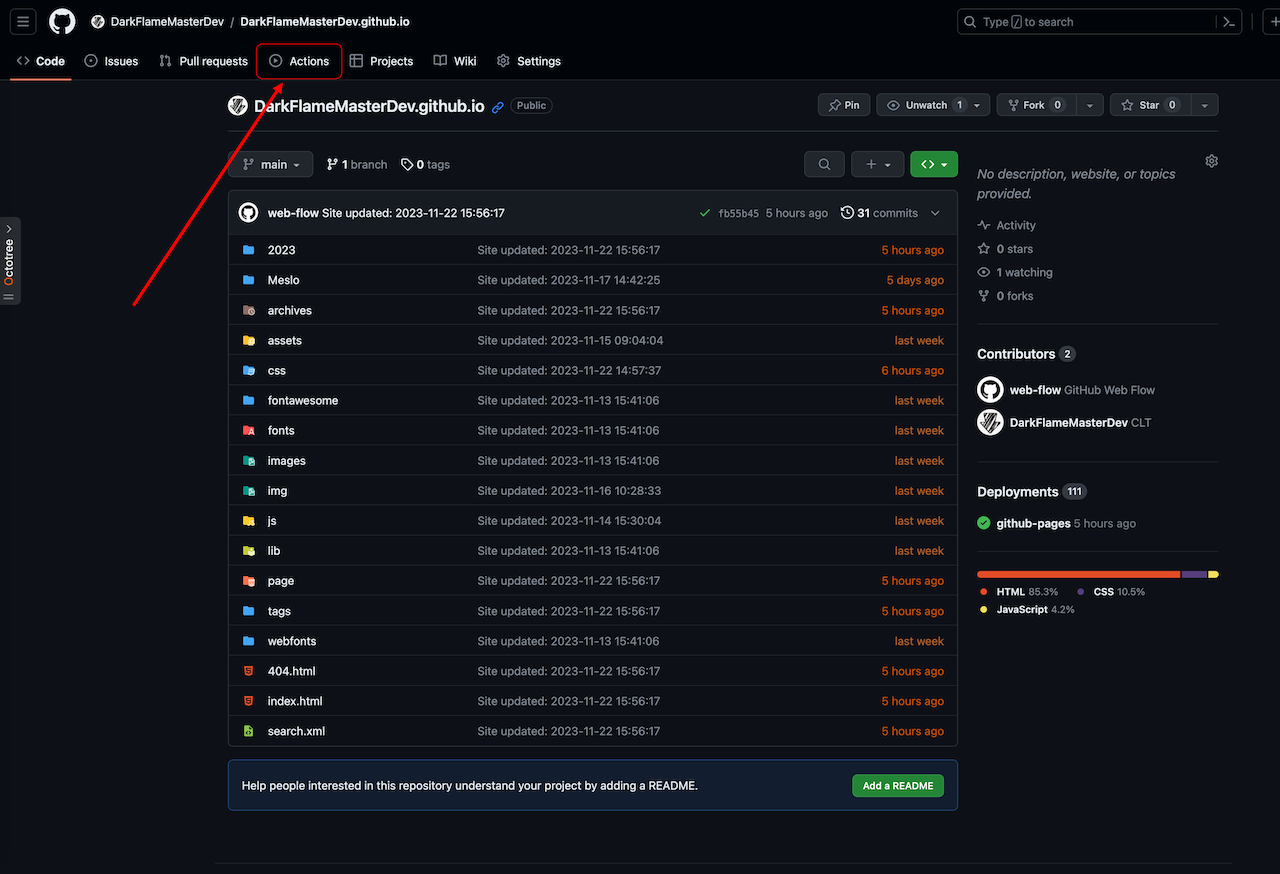Click the GitHub logo home icon
The height and width of the screenshot is (874, 1280).
click(62, 21)
